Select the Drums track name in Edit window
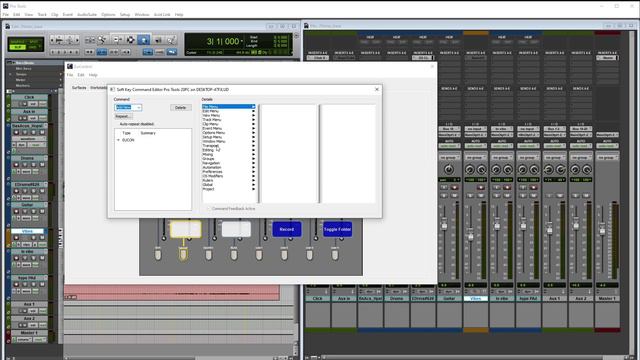Screen dimensions: 640x360 click(27, 158)
